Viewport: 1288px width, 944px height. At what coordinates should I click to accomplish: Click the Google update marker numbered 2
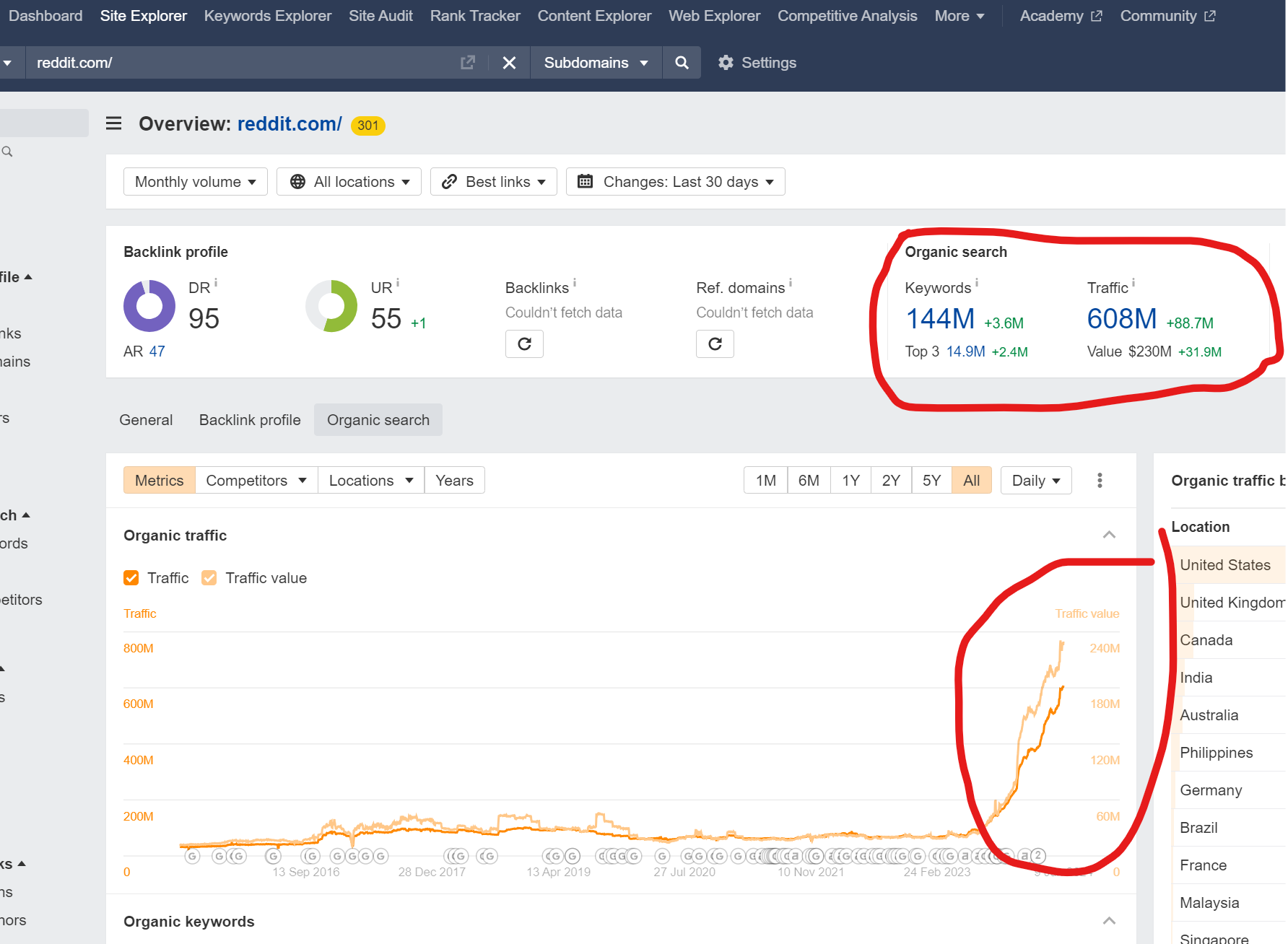click(1037, 856)
